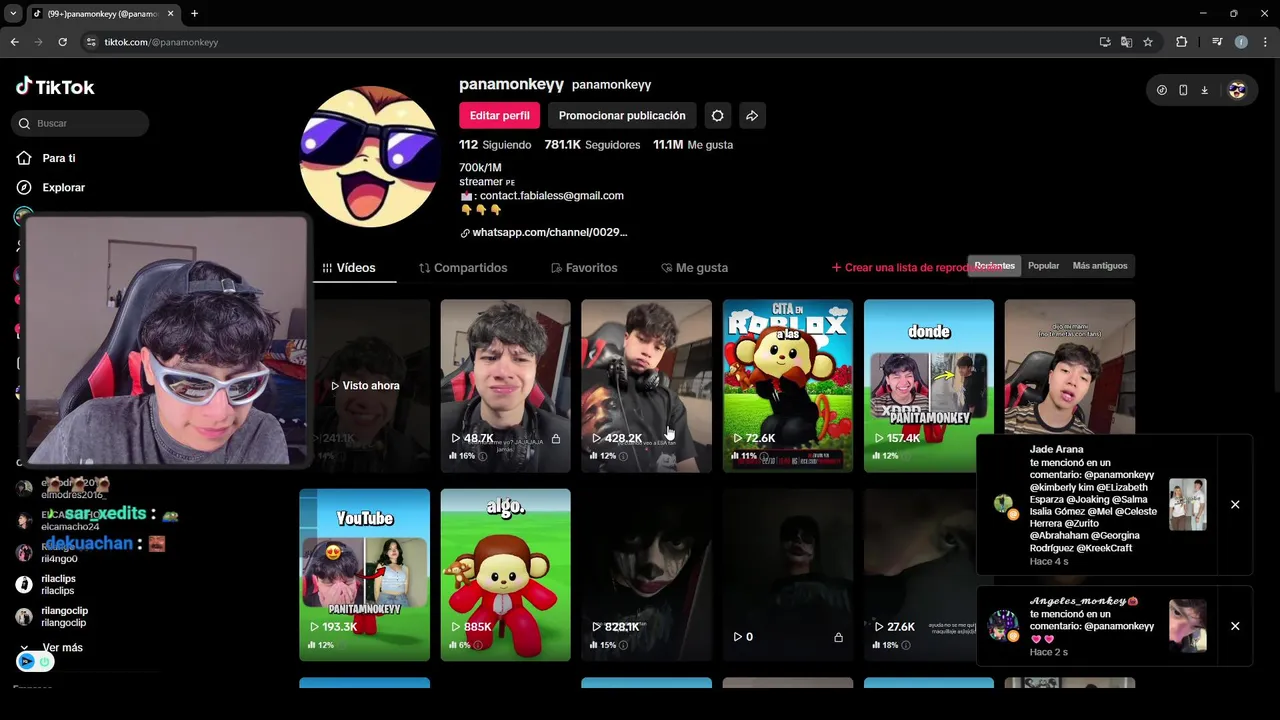Open Angeles_monkey notification thumbnail
The image size is (1280, 720).
coord(1188,626)
